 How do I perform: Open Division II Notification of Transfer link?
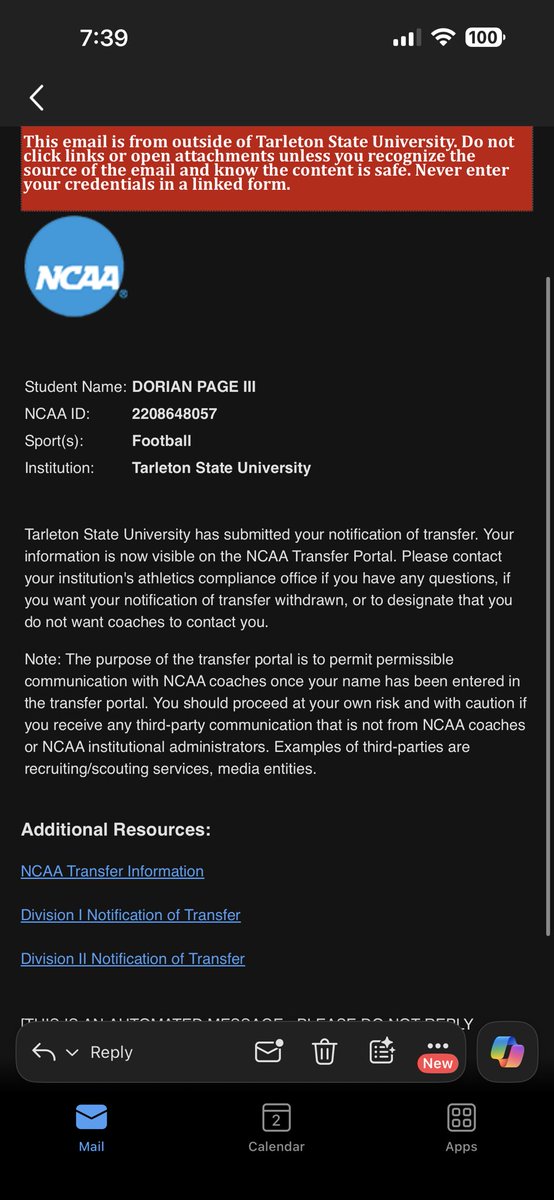click(x=133, y=959)
